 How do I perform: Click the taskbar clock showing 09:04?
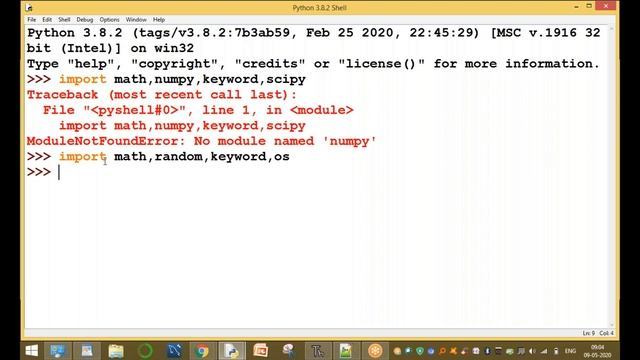[x=597, y=351]
